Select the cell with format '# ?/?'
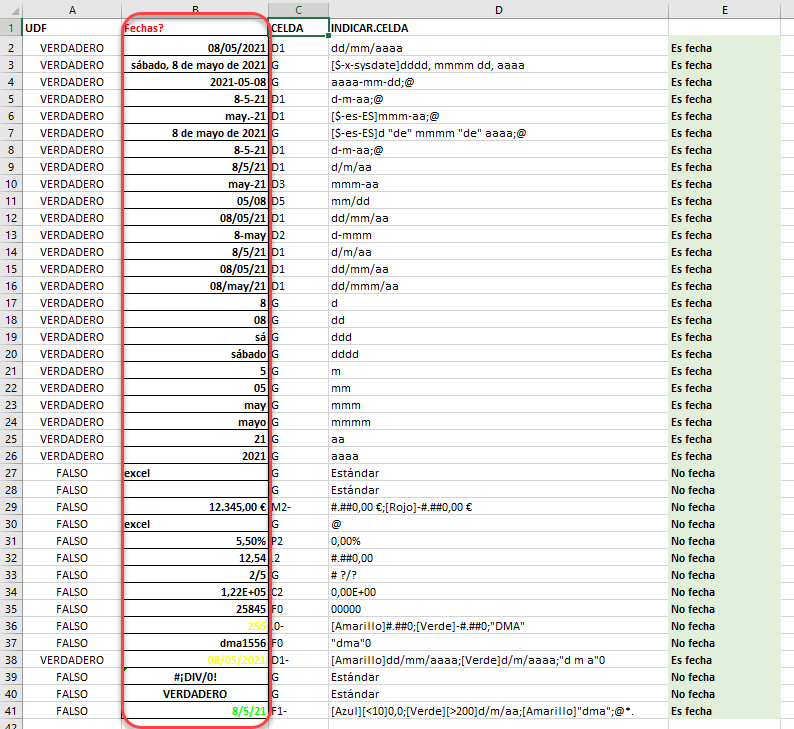 click(x=499, y=575)
